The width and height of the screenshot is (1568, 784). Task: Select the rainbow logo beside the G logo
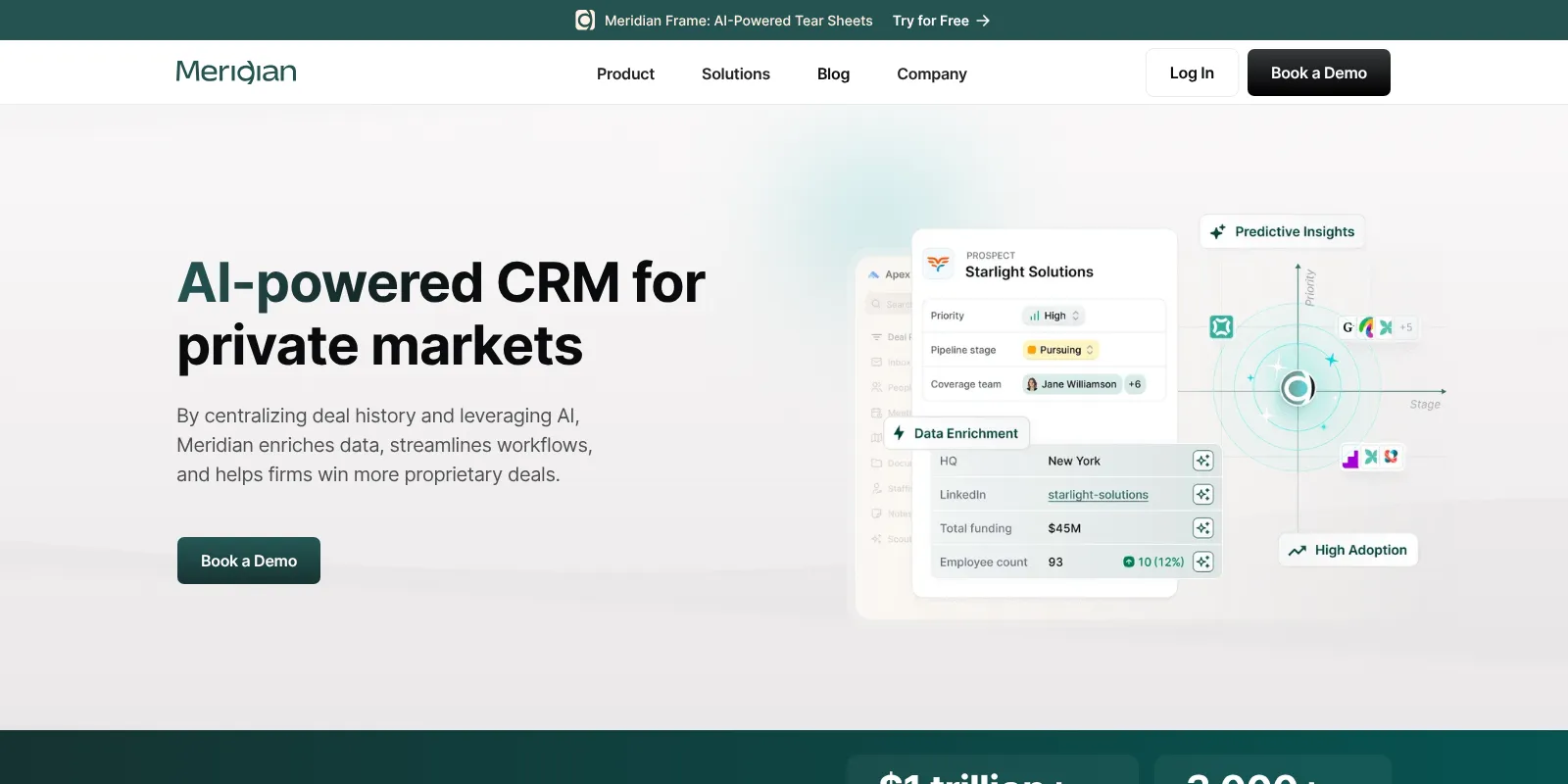coord(1367,327)
